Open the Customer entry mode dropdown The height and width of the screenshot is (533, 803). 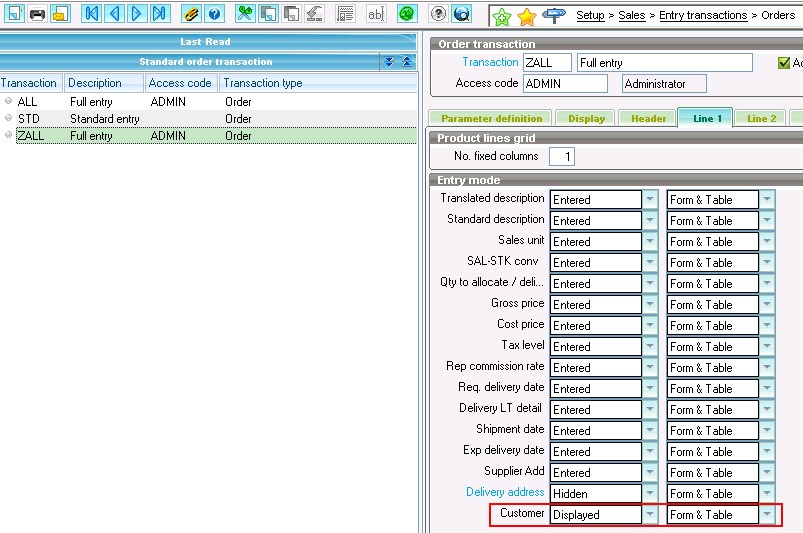coord(650,515)
